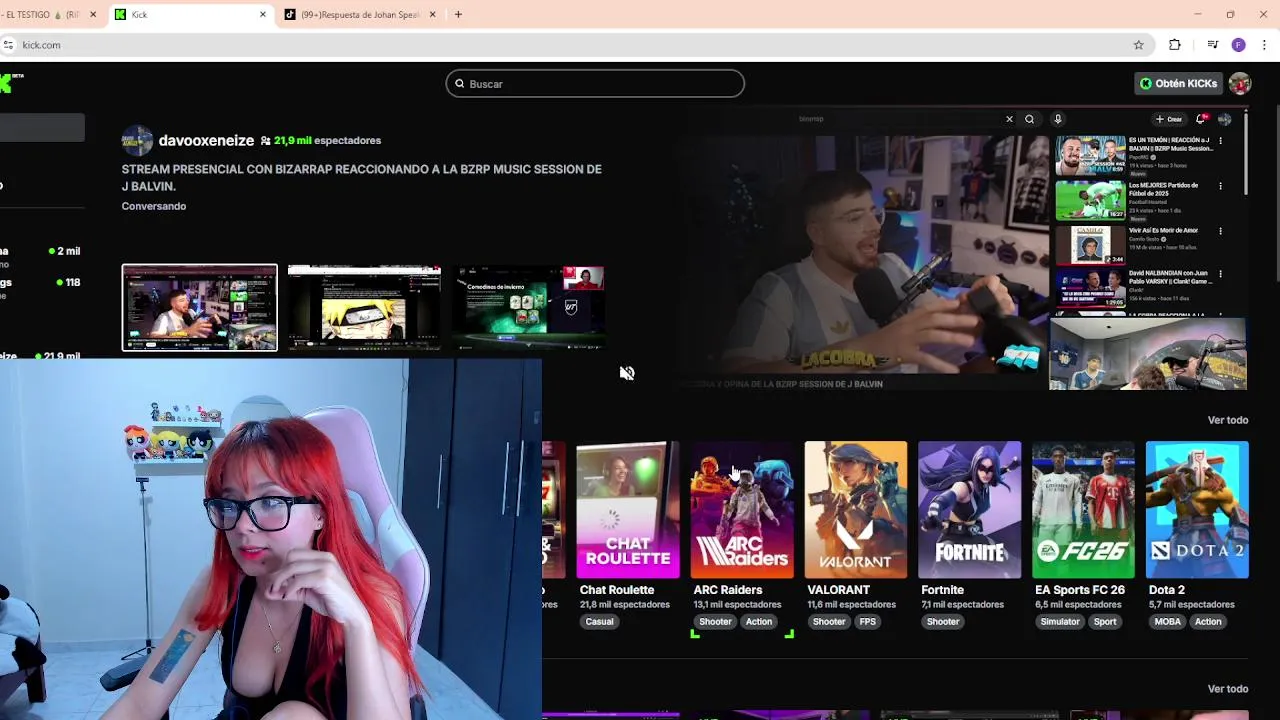Select the first featured stream thumbnail
The width and height of the screenshot is (1280, 720).
(x=200, y=308)
